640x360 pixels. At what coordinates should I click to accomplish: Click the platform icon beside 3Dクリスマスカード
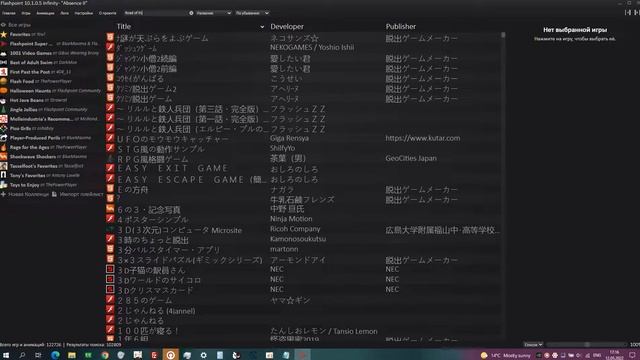point(110,289)
